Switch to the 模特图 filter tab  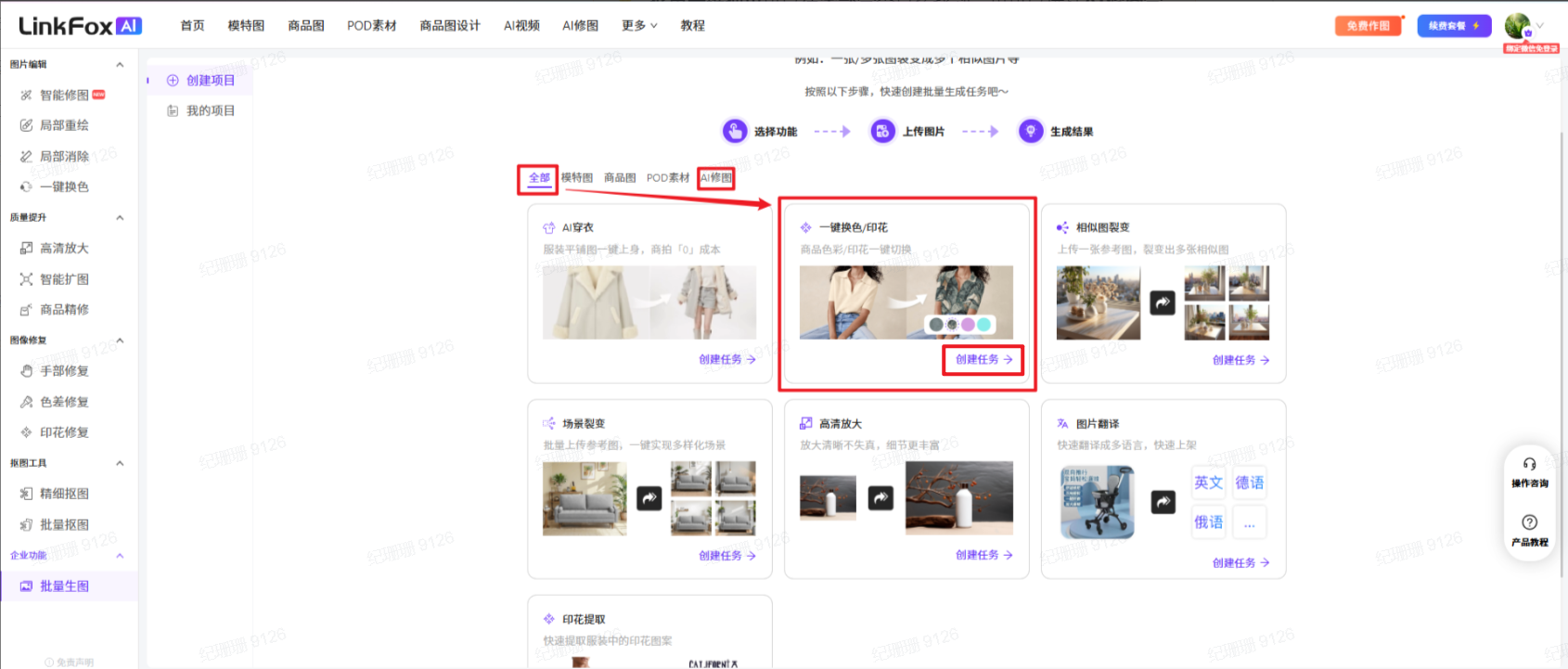(577, 177)
